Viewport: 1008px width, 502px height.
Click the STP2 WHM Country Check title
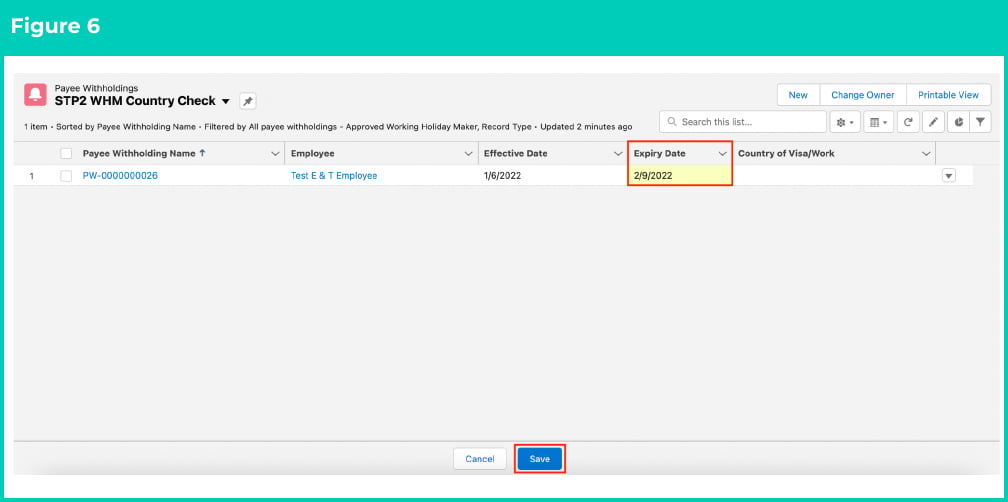(x=135, y=101)
